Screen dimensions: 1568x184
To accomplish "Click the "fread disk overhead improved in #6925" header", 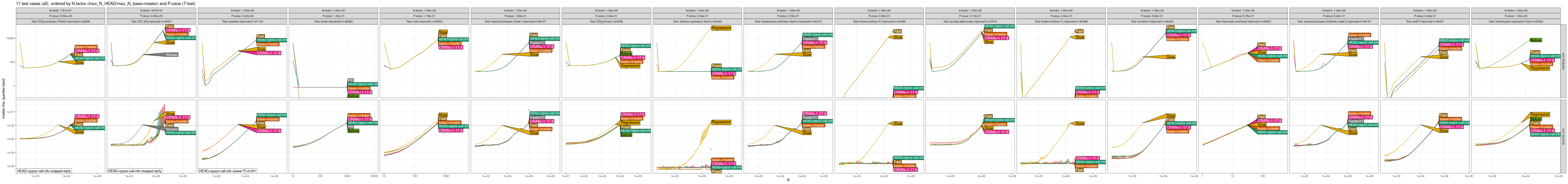I will (x=1243, y=21).
